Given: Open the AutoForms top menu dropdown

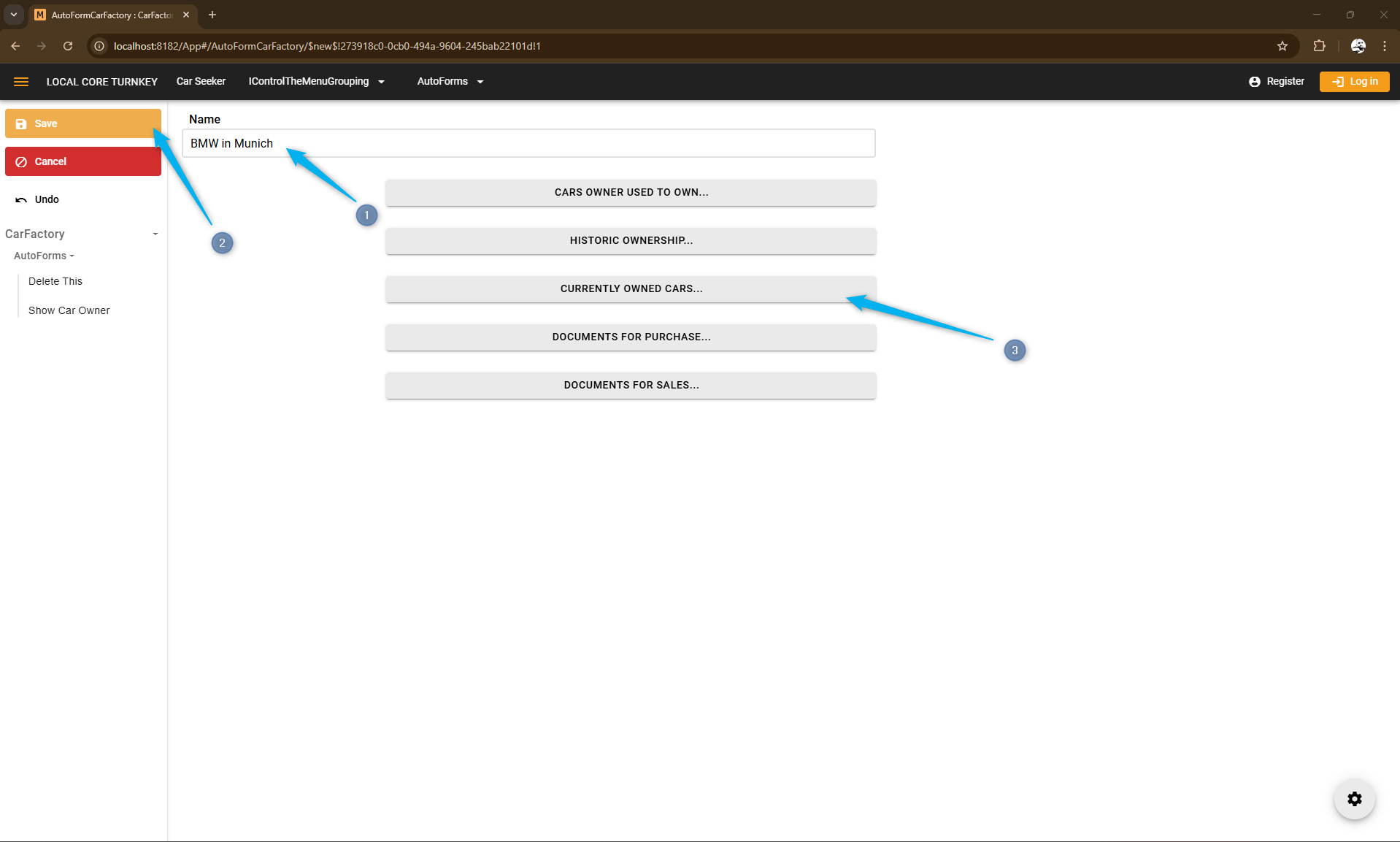Looking at the screenshot, I should (x=450, y=81).
